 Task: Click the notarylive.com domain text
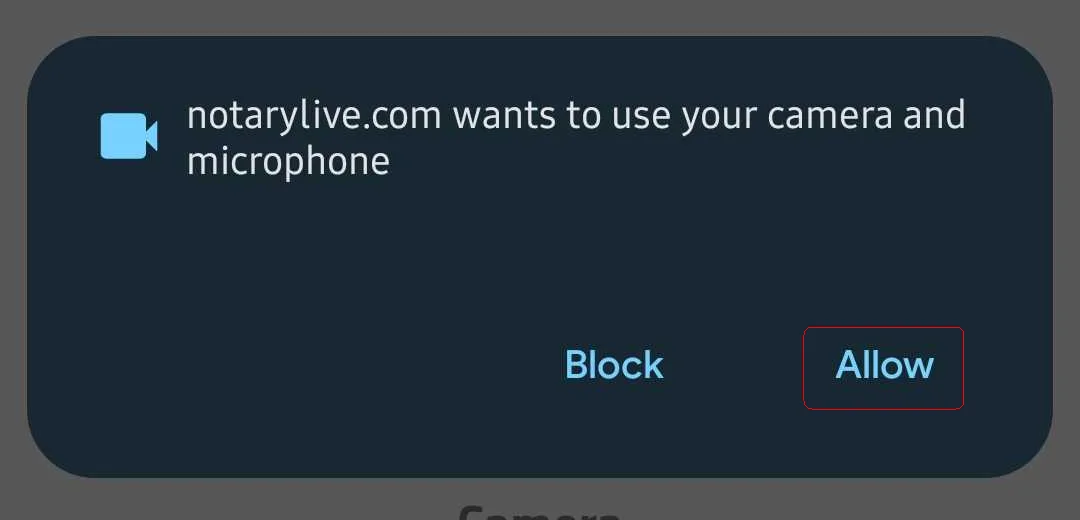pos(314,116)
